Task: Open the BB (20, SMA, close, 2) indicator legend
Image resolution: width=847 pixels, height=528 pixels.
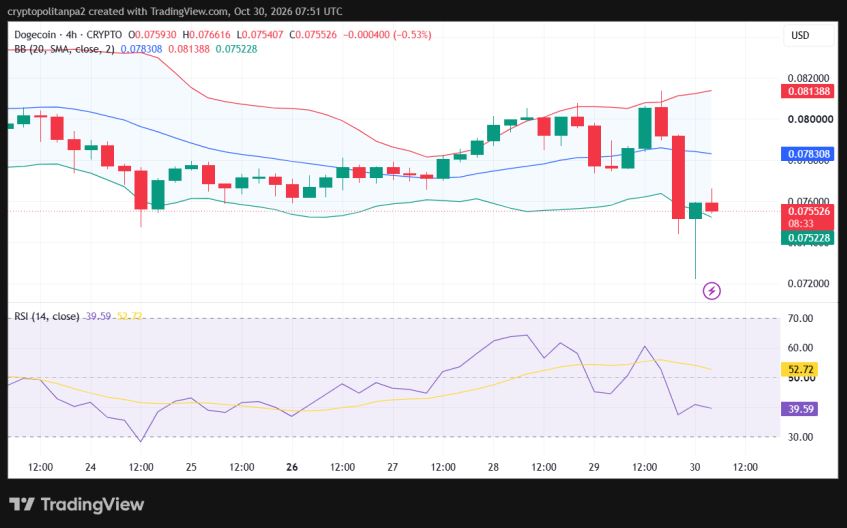Action: (64, 49)
